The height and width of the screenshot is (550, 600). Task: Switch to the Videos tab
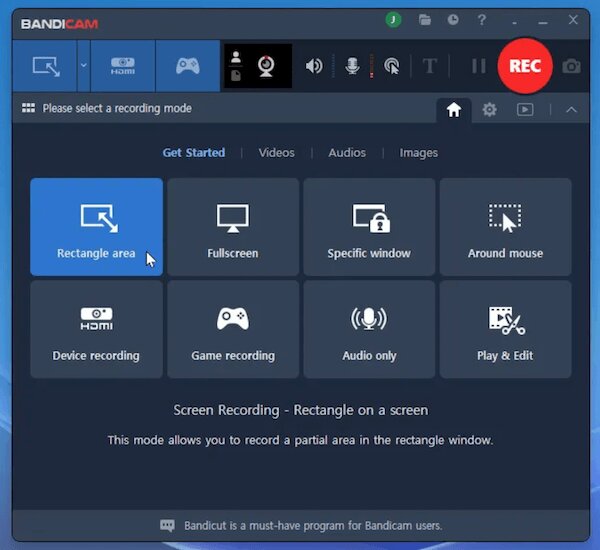pos(276,153)
